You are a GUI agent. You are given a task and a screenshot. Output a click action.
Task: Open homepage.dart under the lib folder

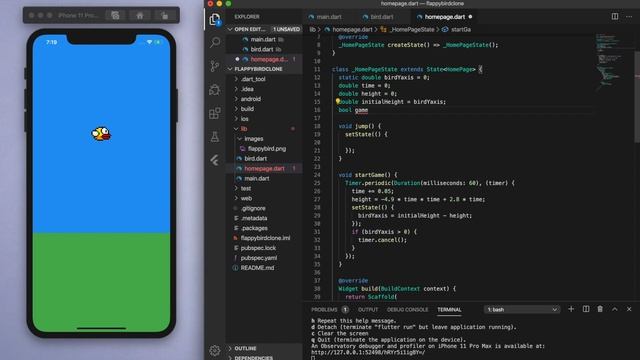264,169
